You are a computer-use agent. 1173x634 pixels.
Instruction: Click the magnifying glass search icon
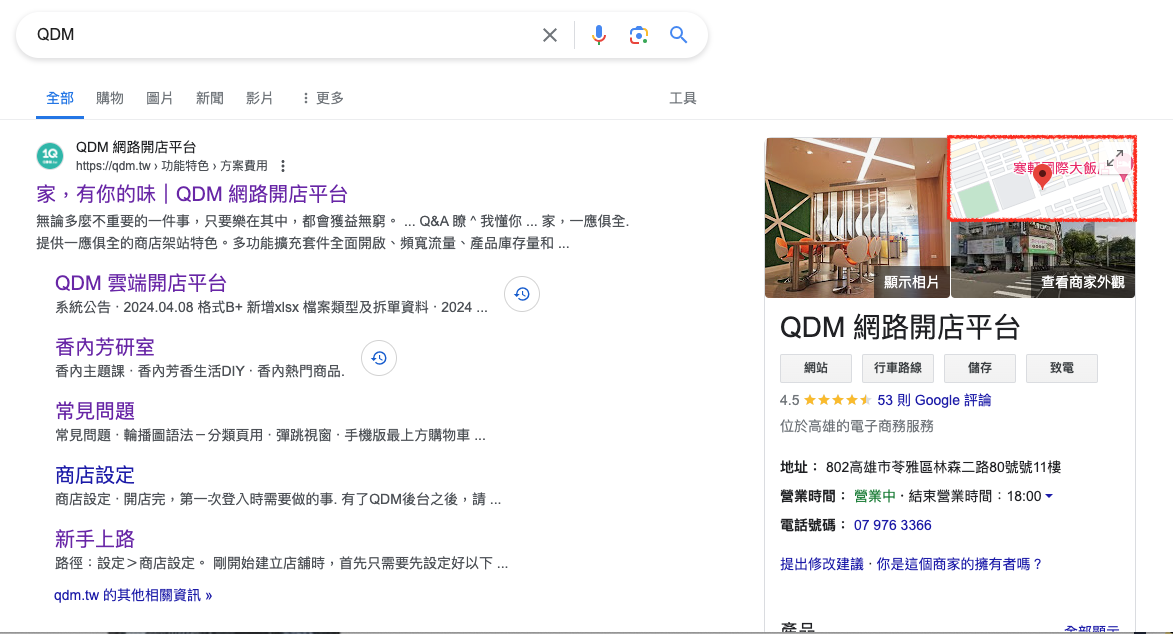click(x=679, y=34)
